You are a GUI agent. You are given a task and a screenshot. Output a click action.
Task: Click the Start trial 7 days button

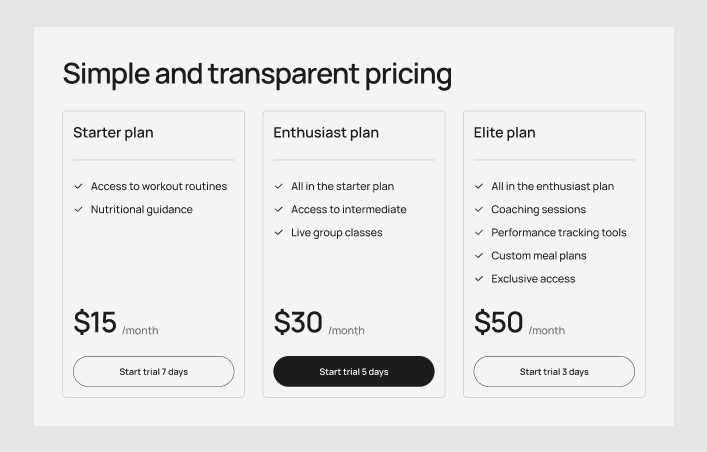pos(153,371)
